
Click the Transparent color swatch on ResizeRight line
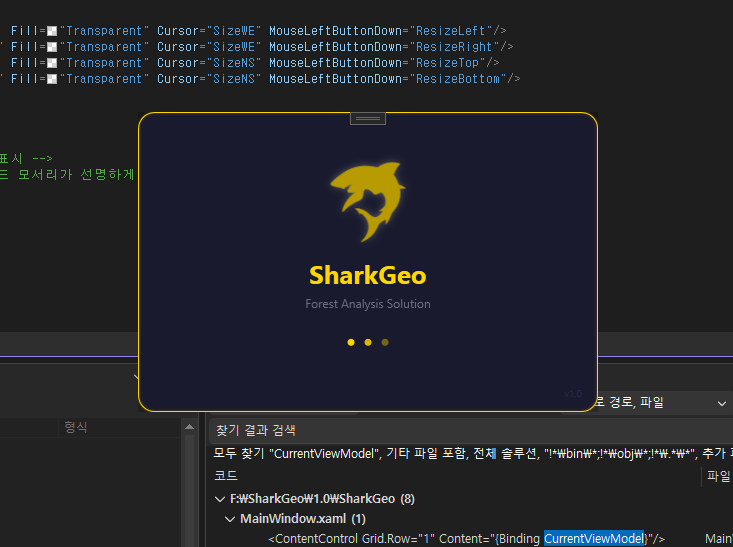[x=52, y=47]
